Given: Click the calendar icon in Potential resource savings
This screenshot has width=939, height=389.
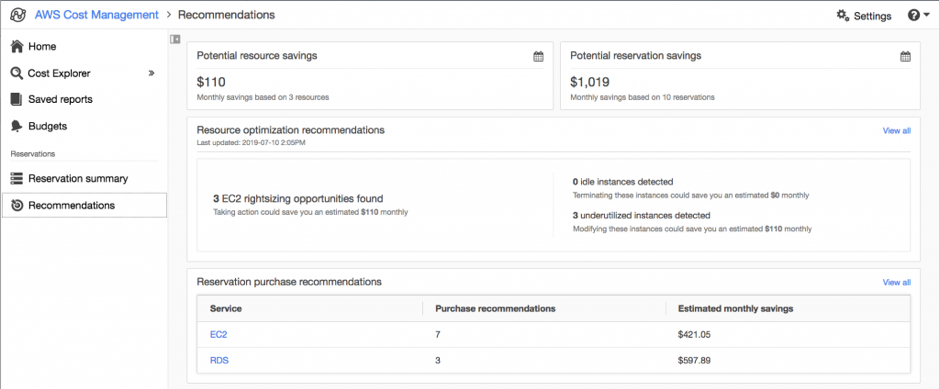Looking at the screenshot, I should coord(538,57).
